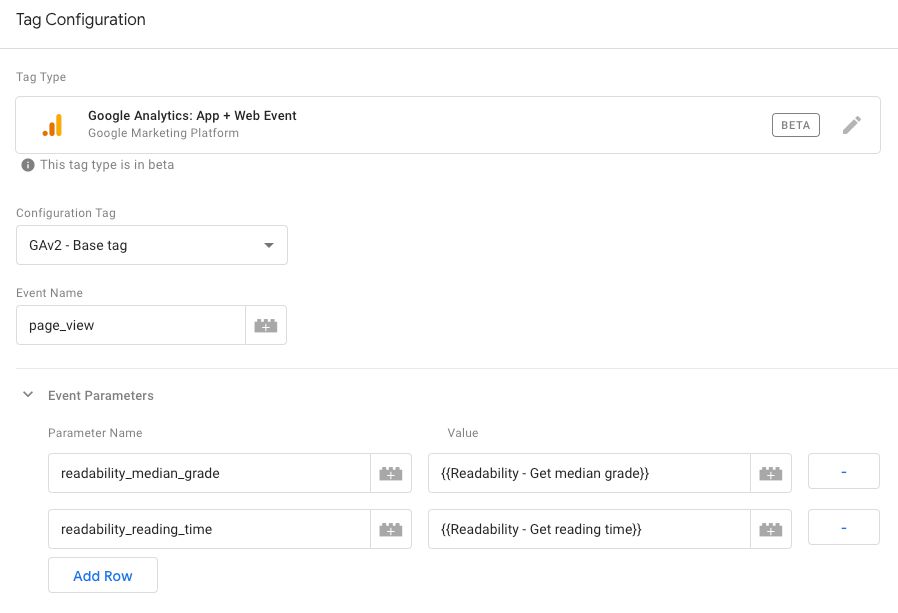Insert variable for readability_median_grade parameter name
898x613 pixels.
pos(391,473)
